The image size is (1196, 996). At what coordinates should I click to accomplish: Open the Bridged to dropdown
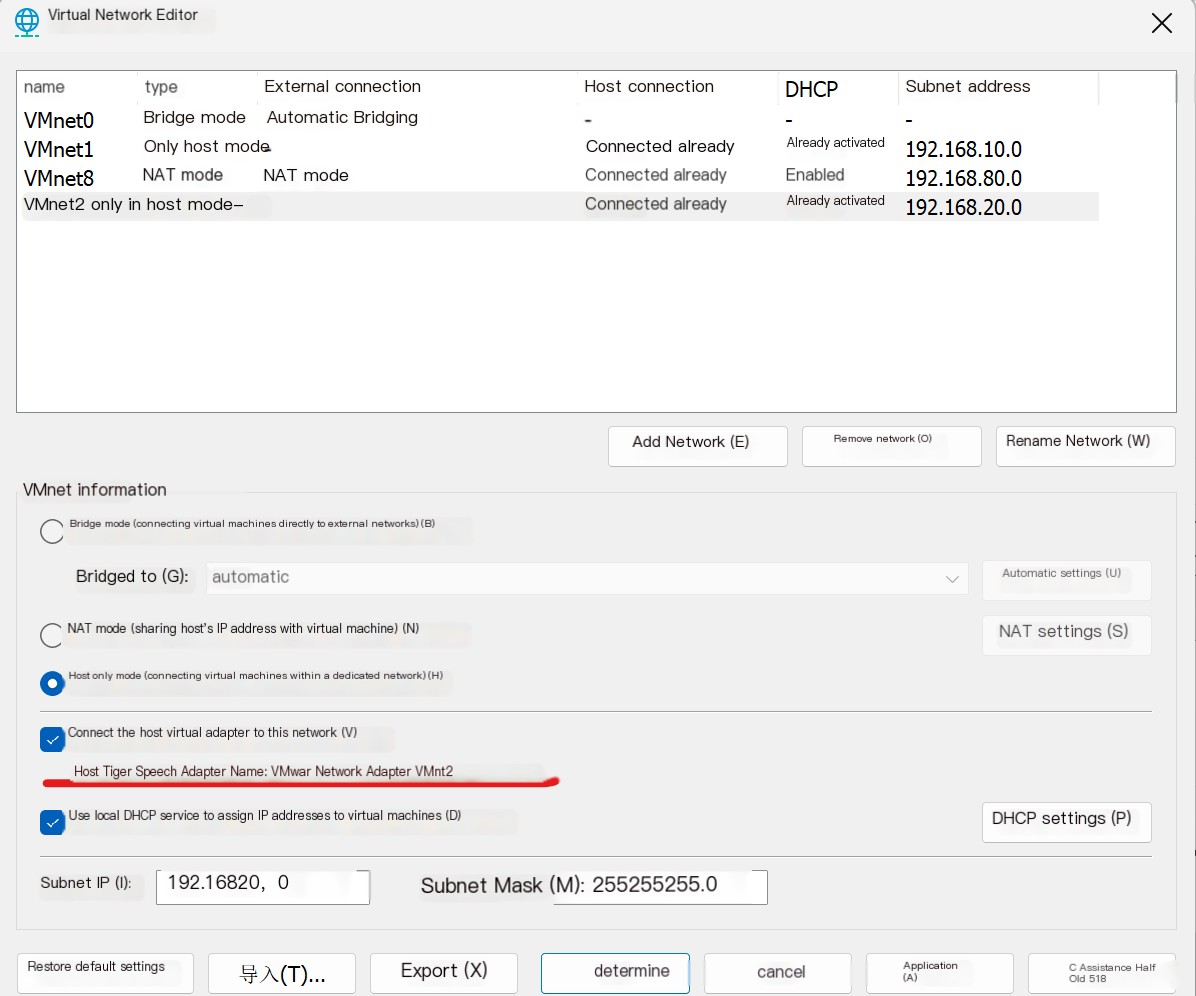pos(587,578)
